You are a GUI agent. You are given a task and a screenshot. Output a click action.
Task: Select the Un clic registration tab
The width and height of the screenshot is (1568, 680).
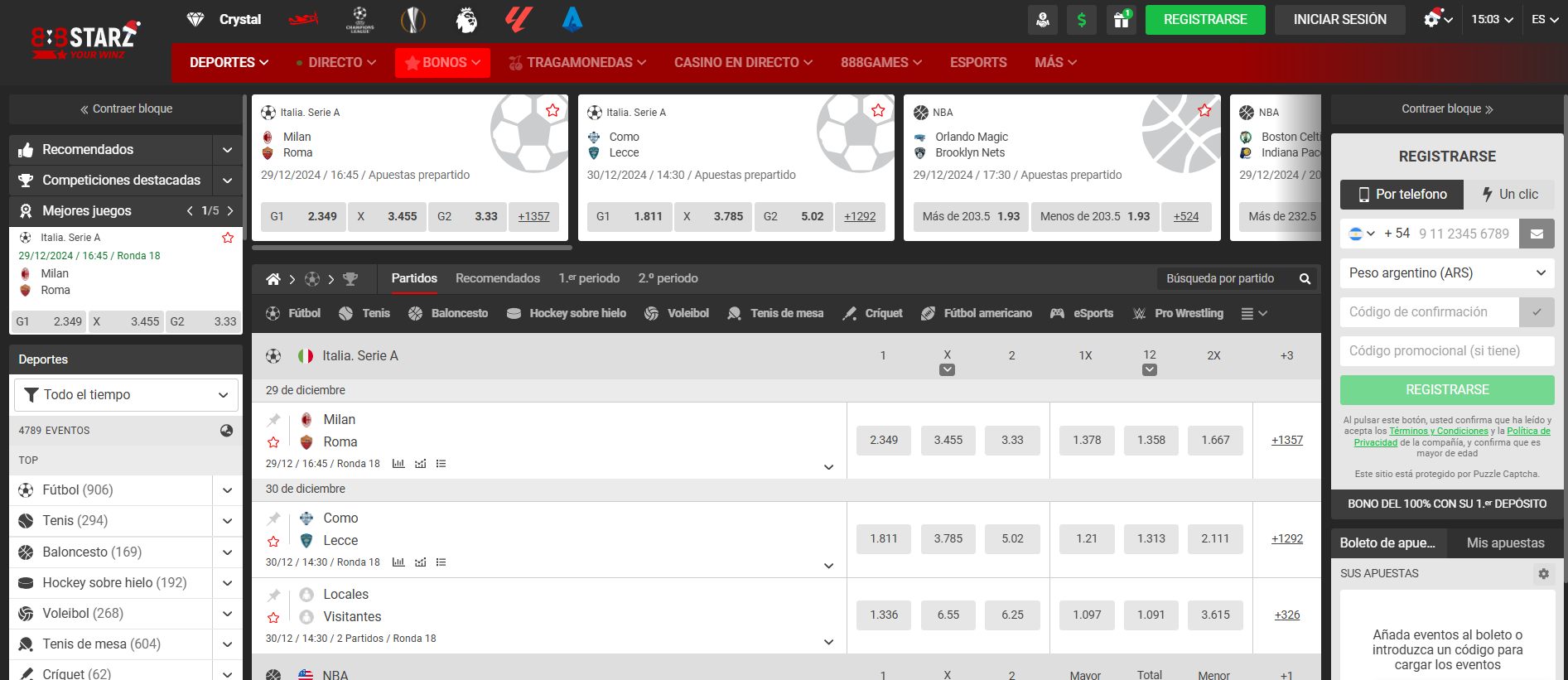point(1509,194)
